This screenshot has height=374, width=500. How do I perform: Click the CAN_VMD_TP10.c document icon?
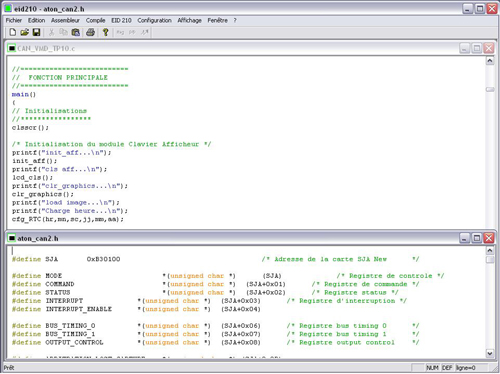pos(12,48)
